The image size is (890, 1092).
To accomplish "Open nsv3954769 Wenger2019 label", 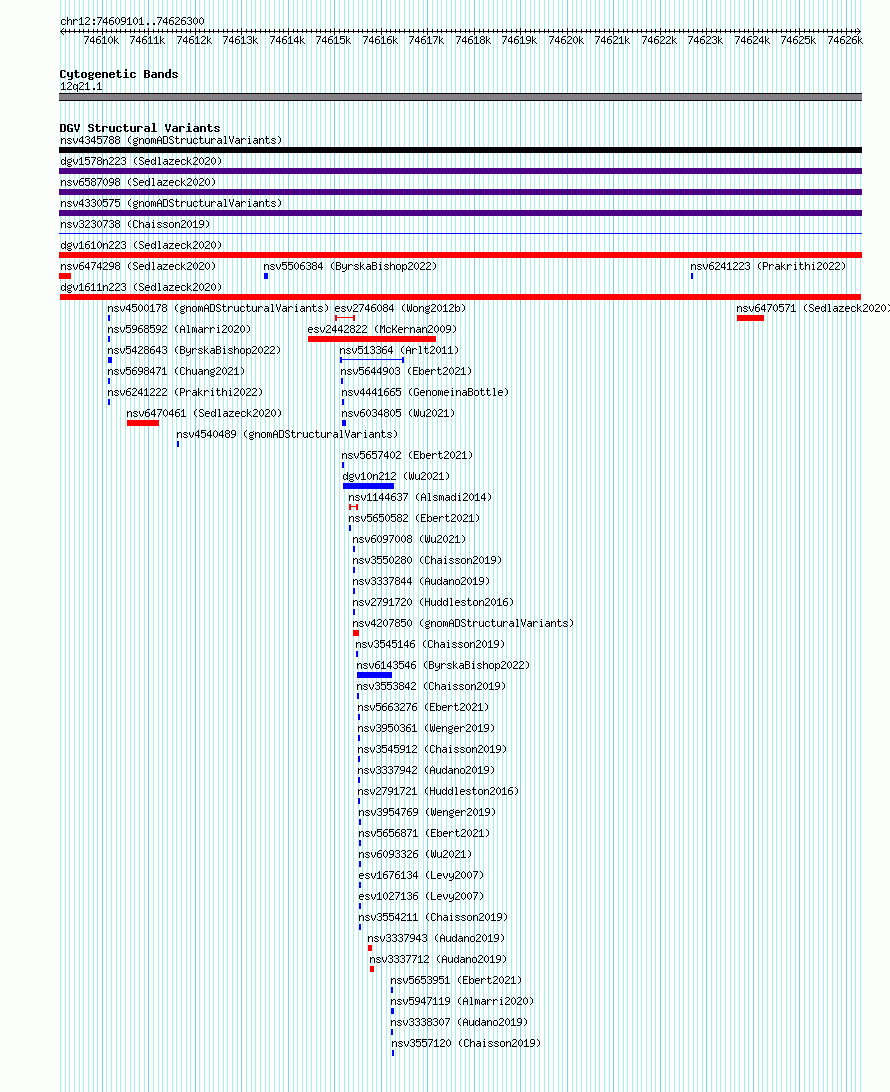I will click(427, 812).
